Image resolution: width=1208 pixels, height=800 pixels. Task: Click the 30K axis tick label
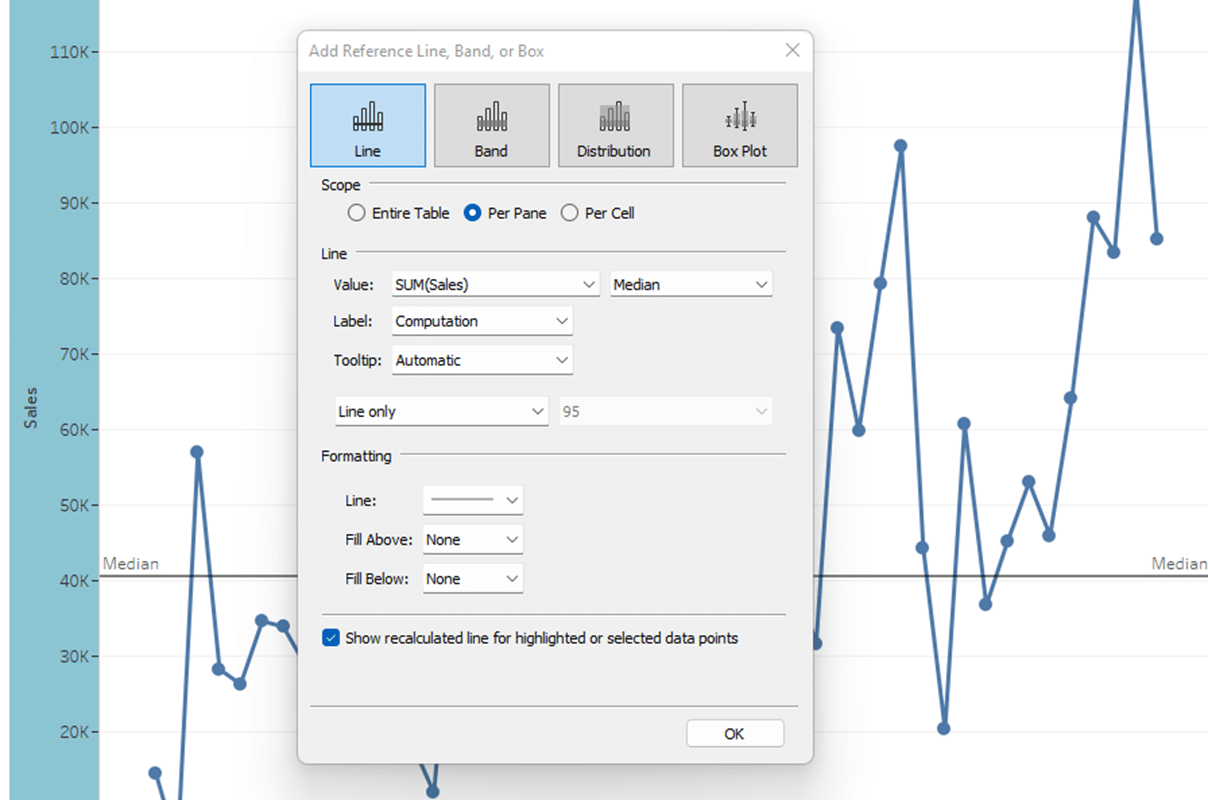pos(73,657)
